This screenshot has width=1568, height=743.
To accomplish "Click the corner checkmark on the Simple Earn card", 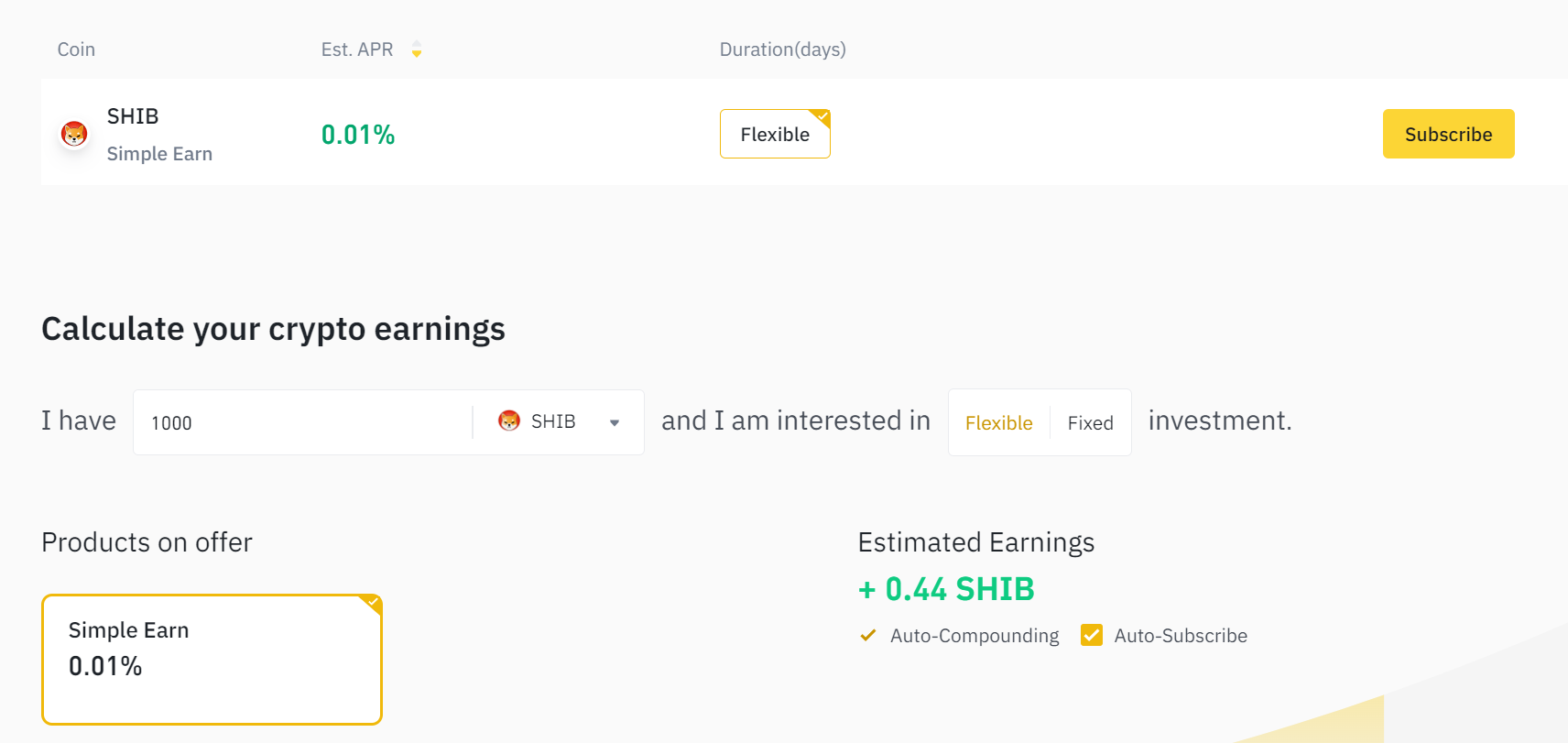I will point(372,604).
